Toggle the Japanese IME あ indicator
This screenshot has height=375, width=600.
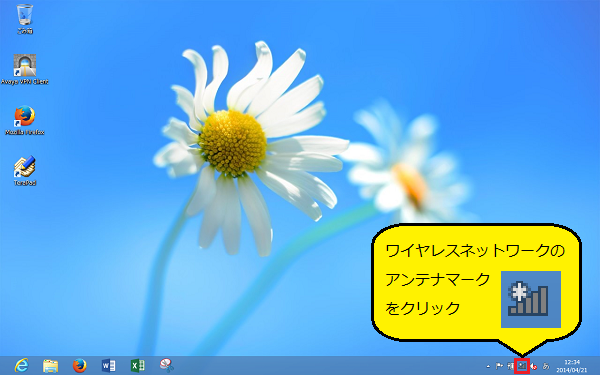click(x=546, y=366)
